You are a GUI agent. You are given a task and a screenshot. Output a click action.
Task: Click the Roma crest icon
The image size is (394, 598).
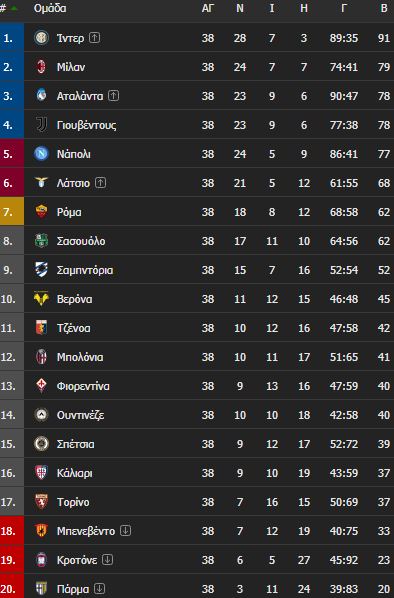point(41,212)
